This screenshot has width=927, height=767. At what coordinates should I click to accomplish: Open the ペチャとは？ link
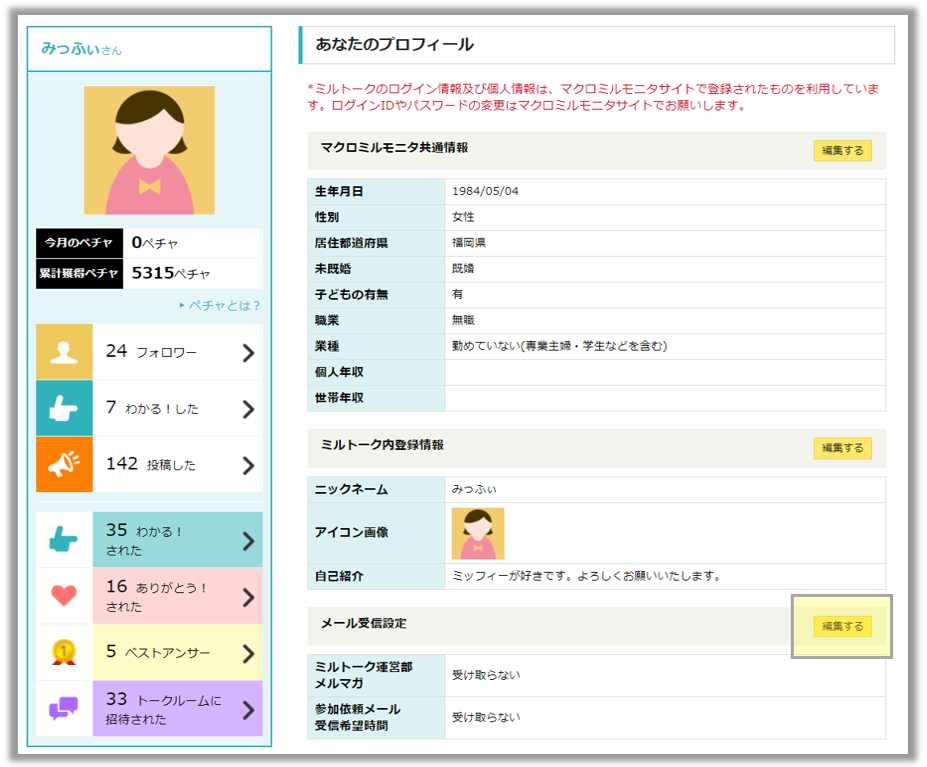point(222,305)
